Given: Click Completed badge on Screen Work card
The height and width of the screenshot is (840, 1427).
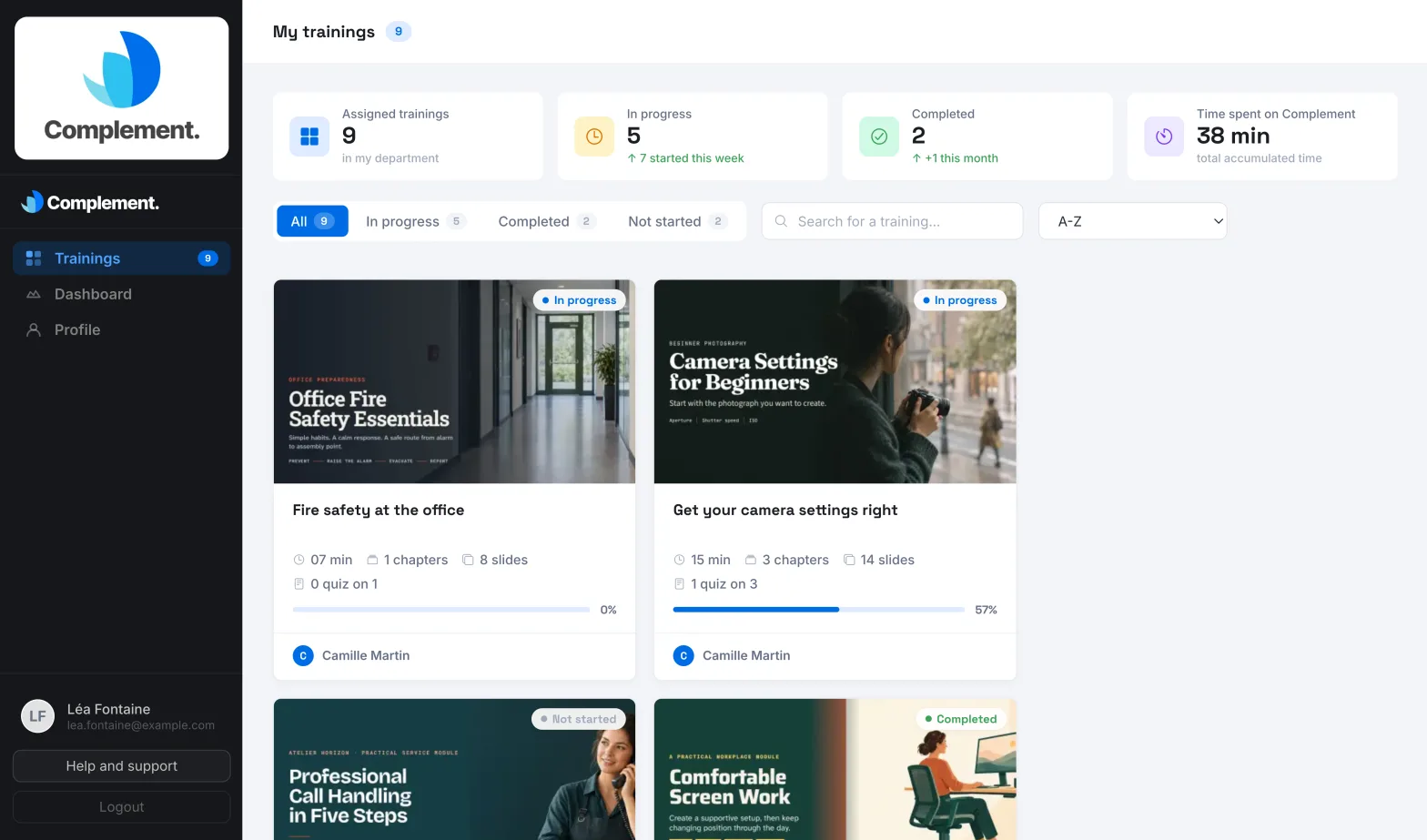Looking at the screenshot, I should coord(960,719).
